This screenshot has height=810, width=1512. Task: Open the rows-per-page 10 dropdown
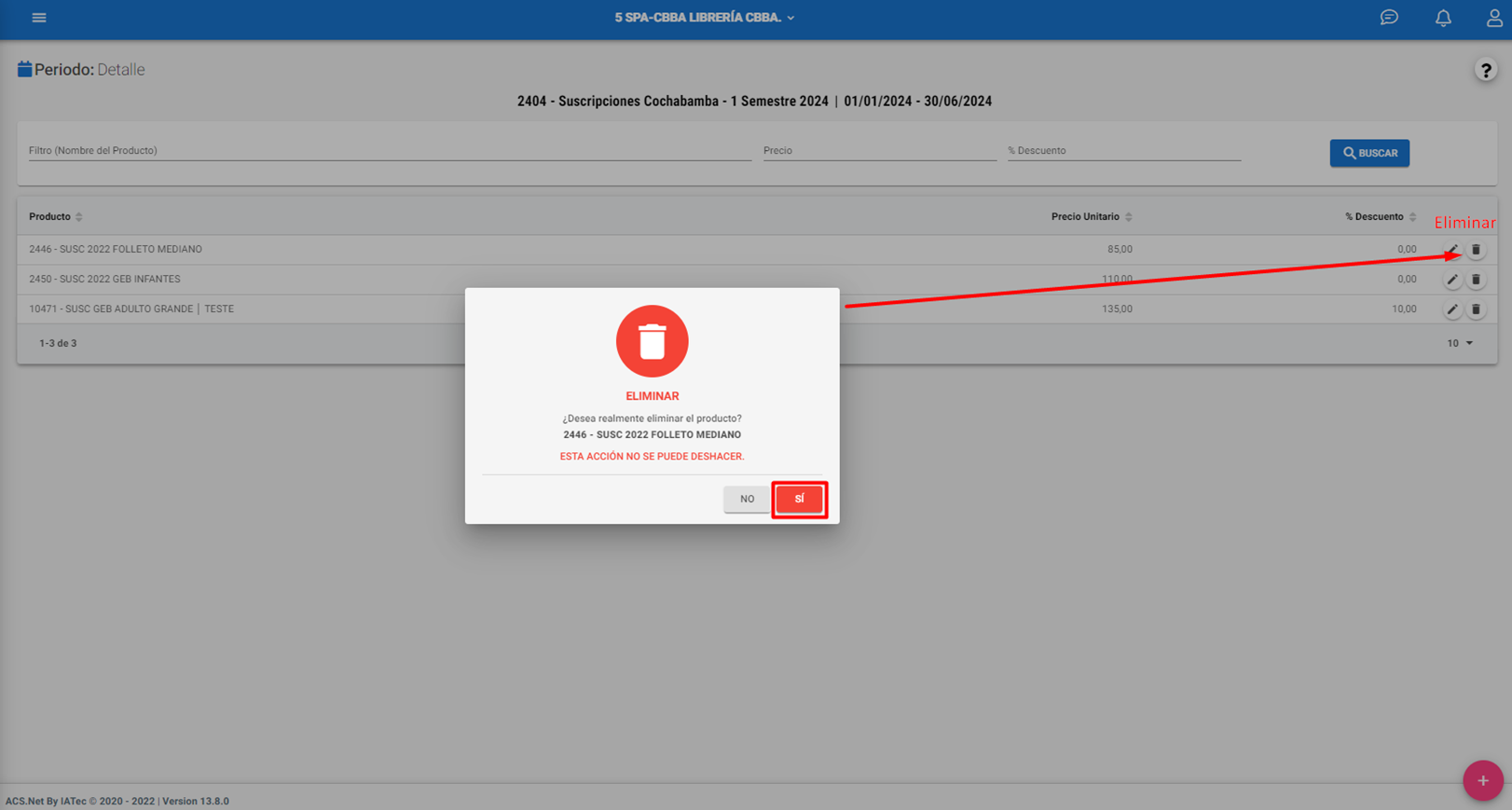(x=1460, y=343)
